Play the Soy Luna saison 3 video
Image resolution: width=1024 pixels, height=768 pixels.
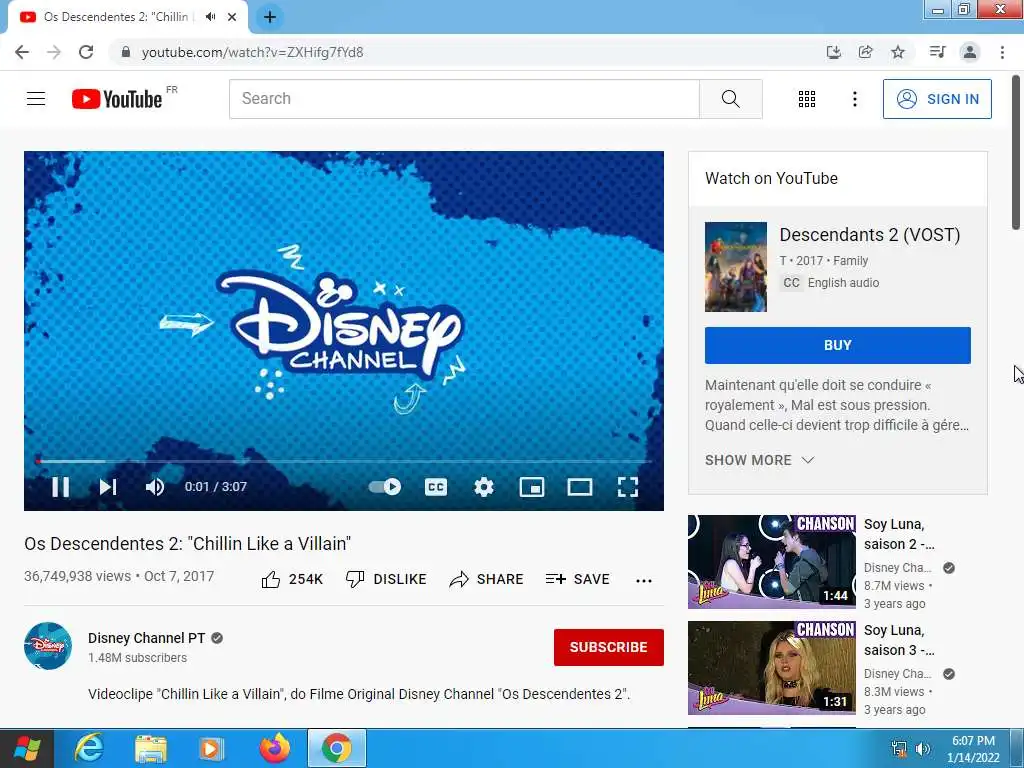tap(771, 667)
